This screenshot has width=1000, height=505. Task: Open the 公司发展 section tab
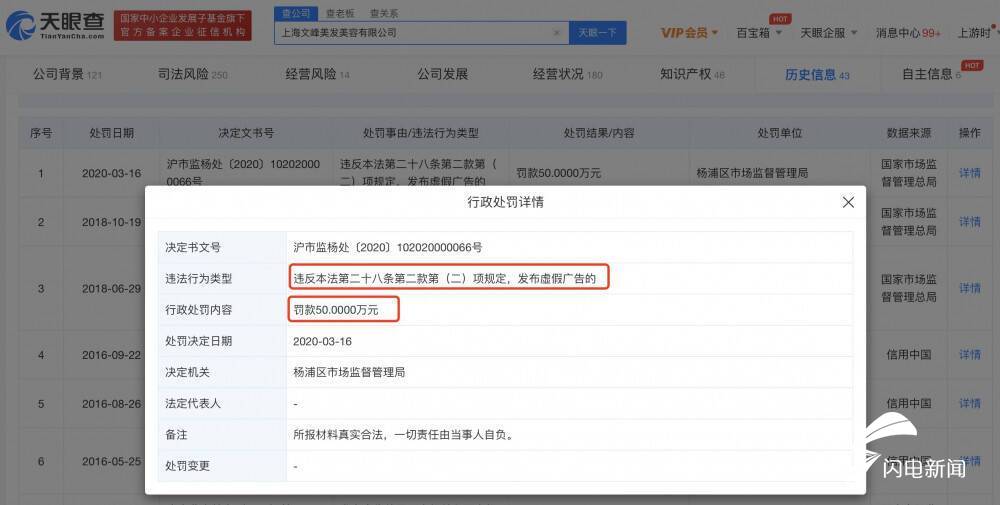click(443, 75)
